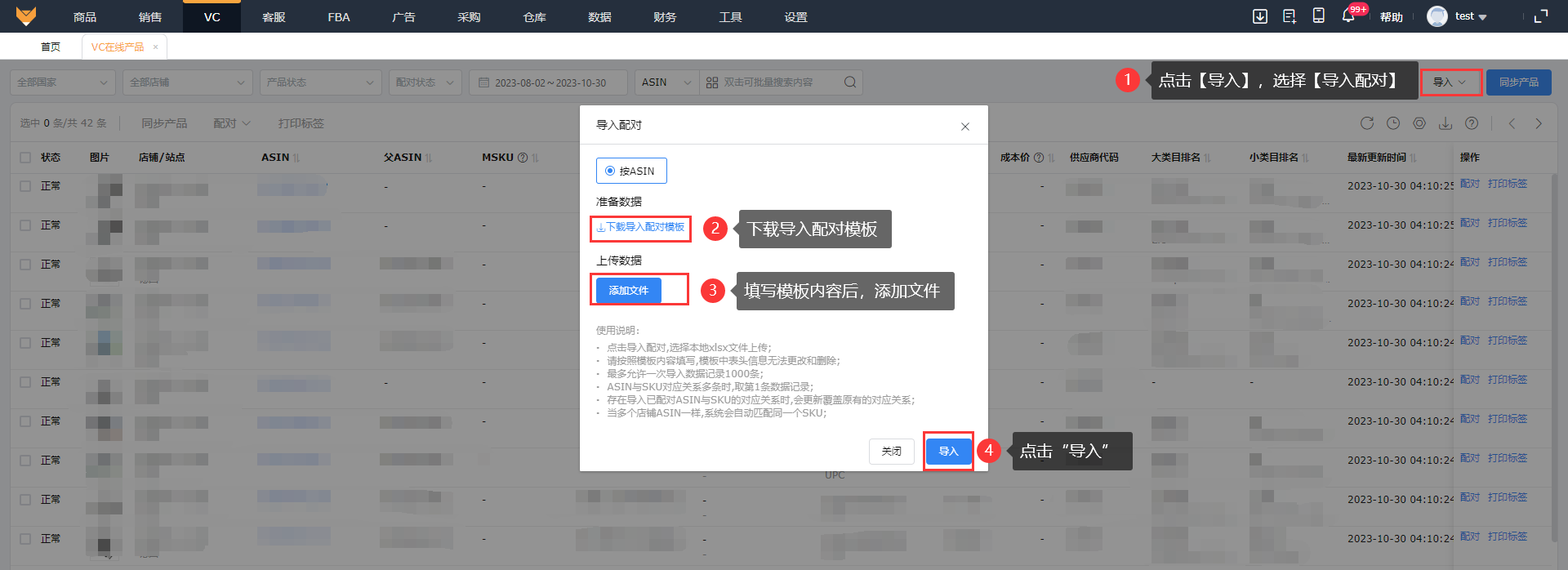Click the sort icon beside ASIN column
Image resolution: width=1568 pixels, height=570 pixels.
[x=296, y=158]
